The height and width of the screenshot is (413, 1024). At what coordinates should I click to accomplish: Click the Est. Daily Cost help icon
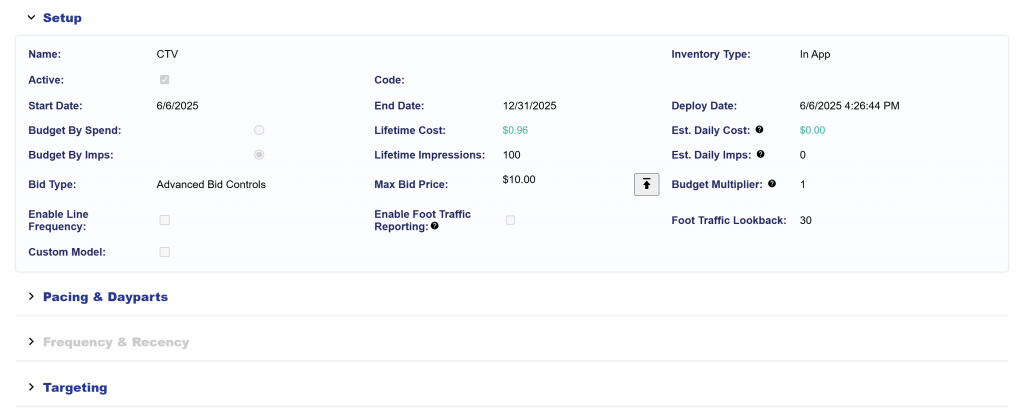(x=760, y=130)
